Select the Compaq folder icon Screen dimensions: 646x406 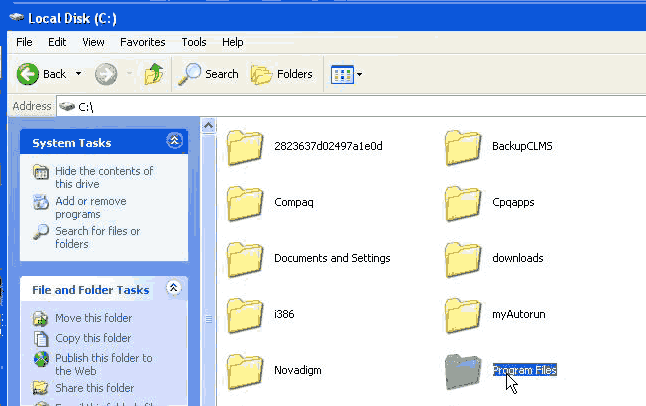(x=245, y=203)
